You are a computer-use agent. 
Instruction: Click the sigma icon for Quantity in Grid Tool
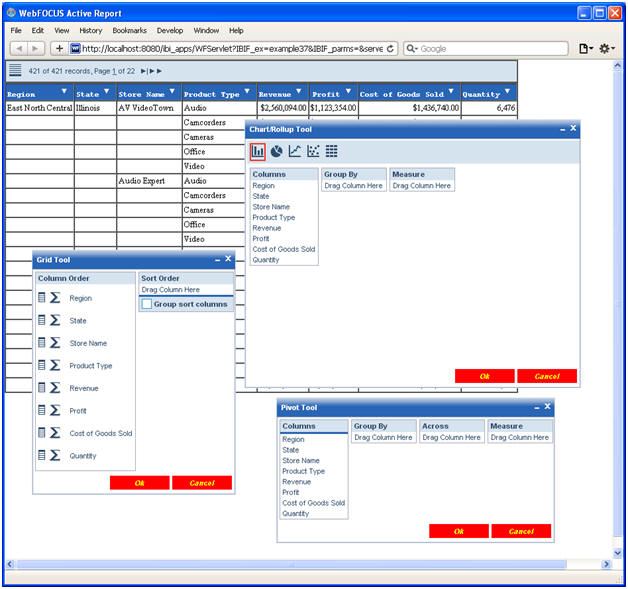click(55, 455)
